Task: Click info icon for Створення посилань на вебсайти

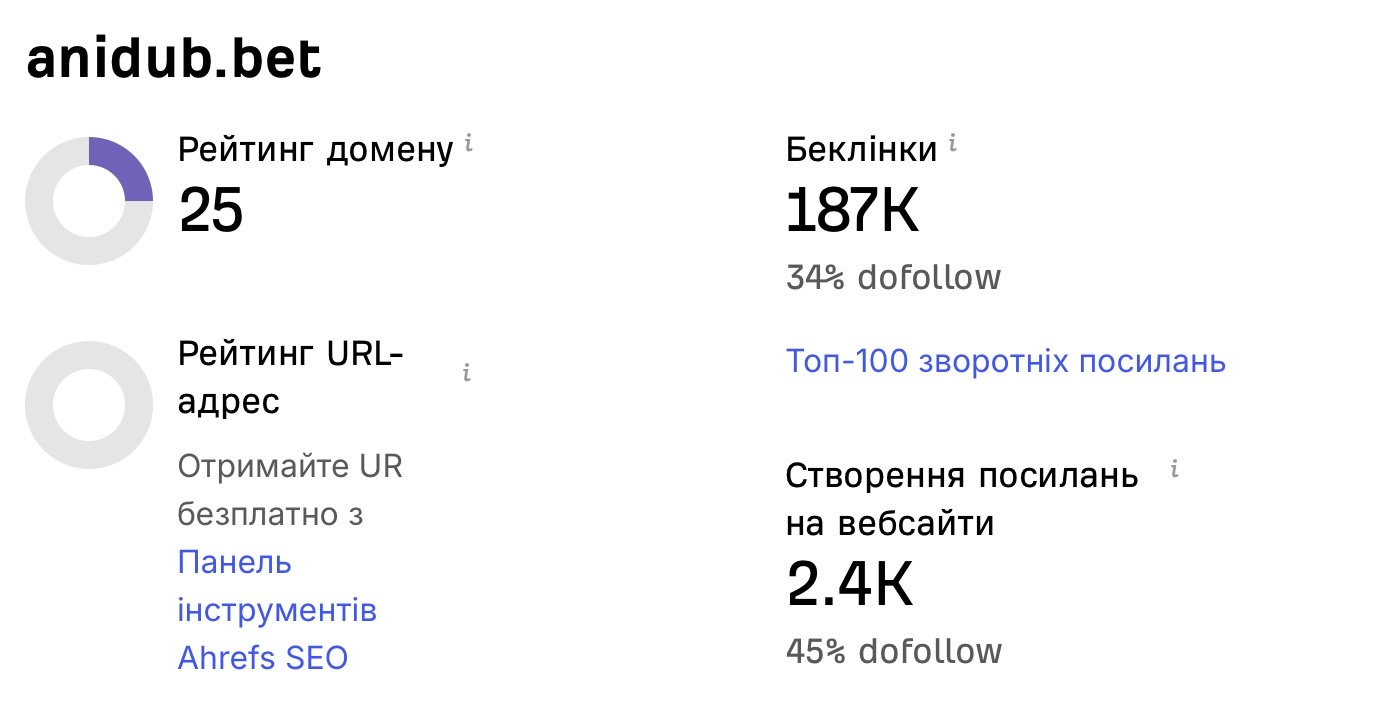Action: click(x=1174, y=469)
